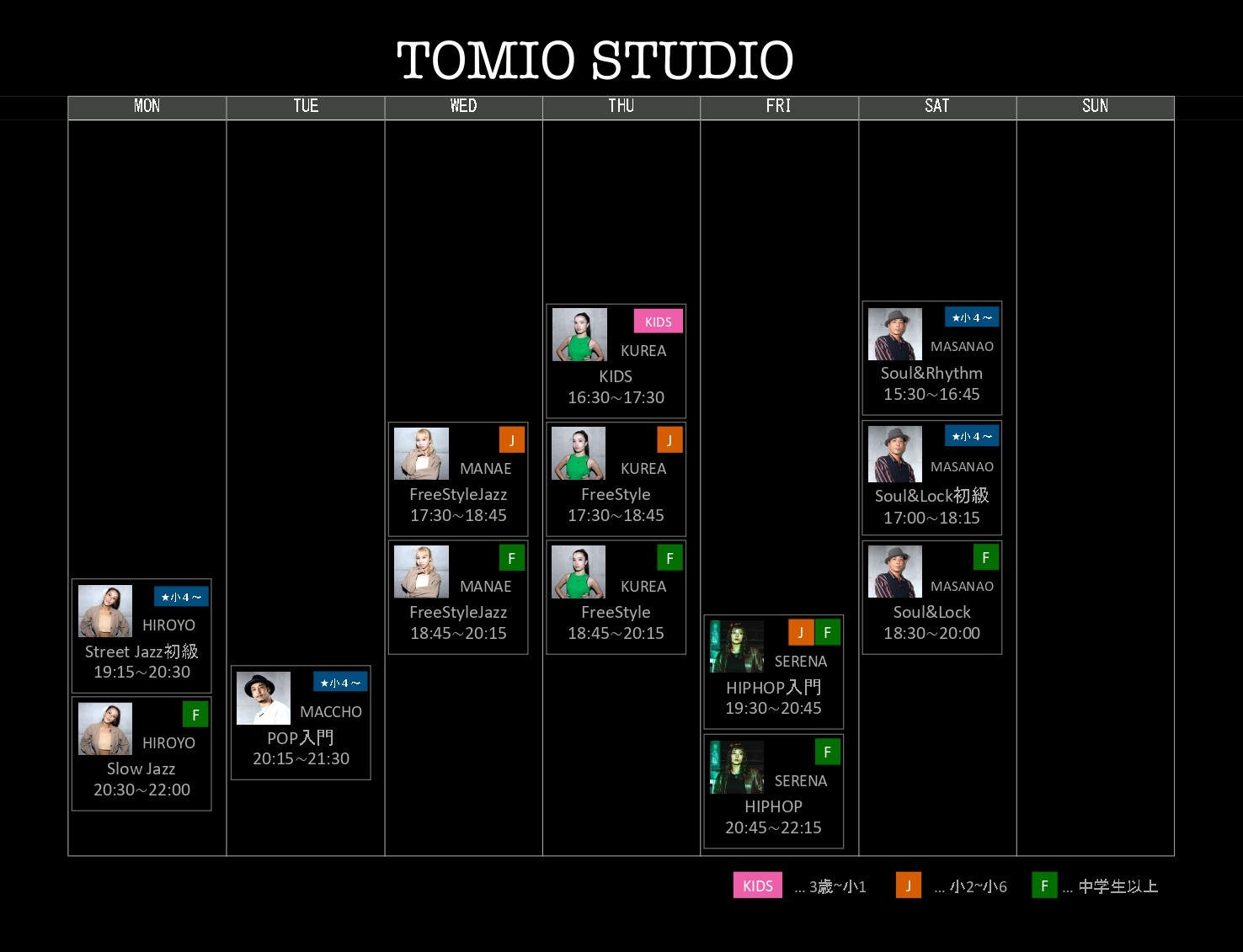Click MANAE's name in the 18:45 FreeStyleJazz card

click(x=485, y=587)
